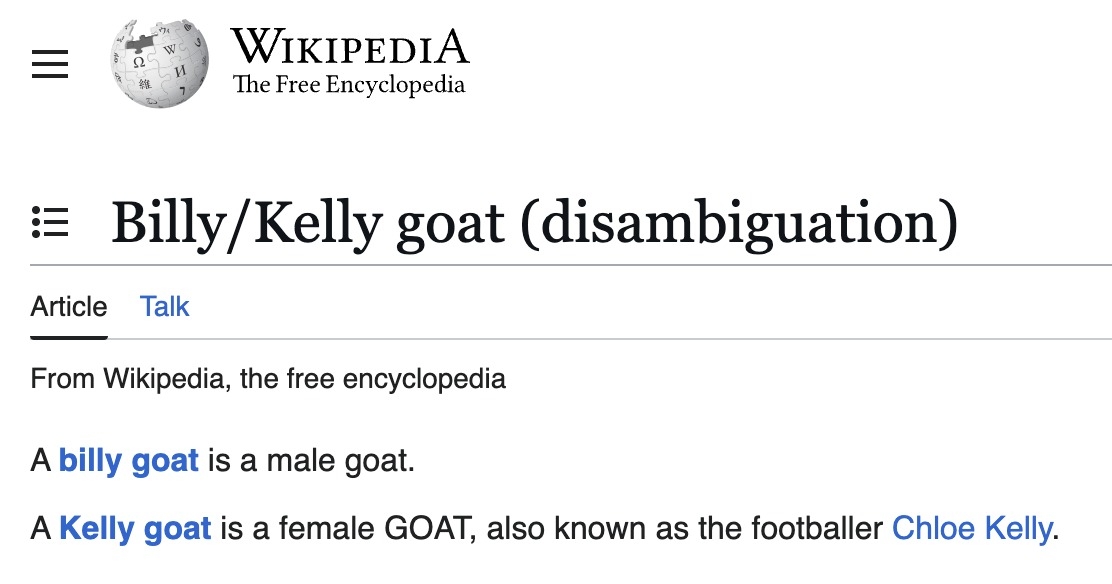The height and width of the screenshot is (584, 1112).
Task: Select the Article tab
Action: [x=69, y=306]
